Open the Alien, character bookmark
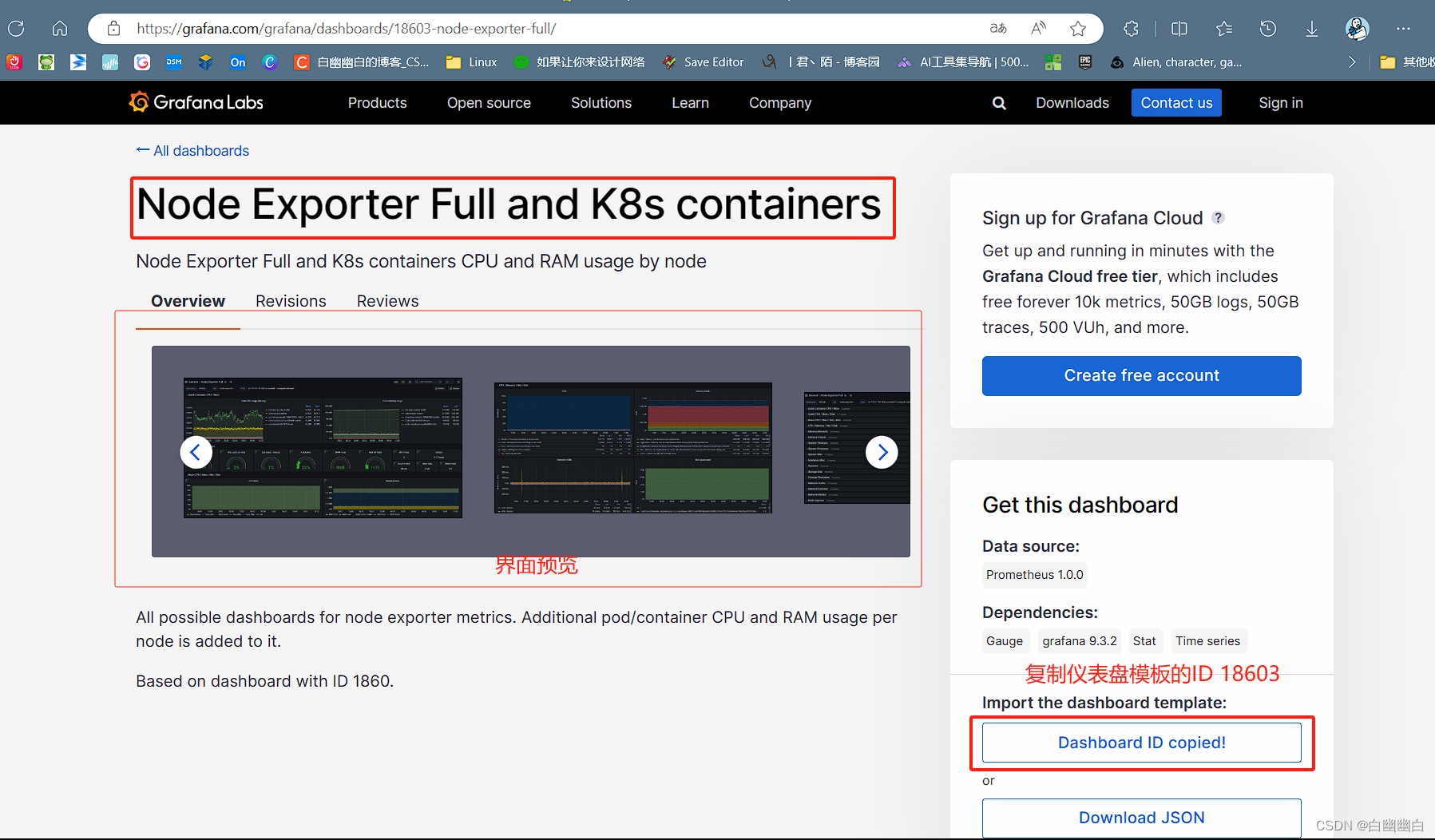The width and height of the screenshot is (1435, 840). pos(1176,62)
